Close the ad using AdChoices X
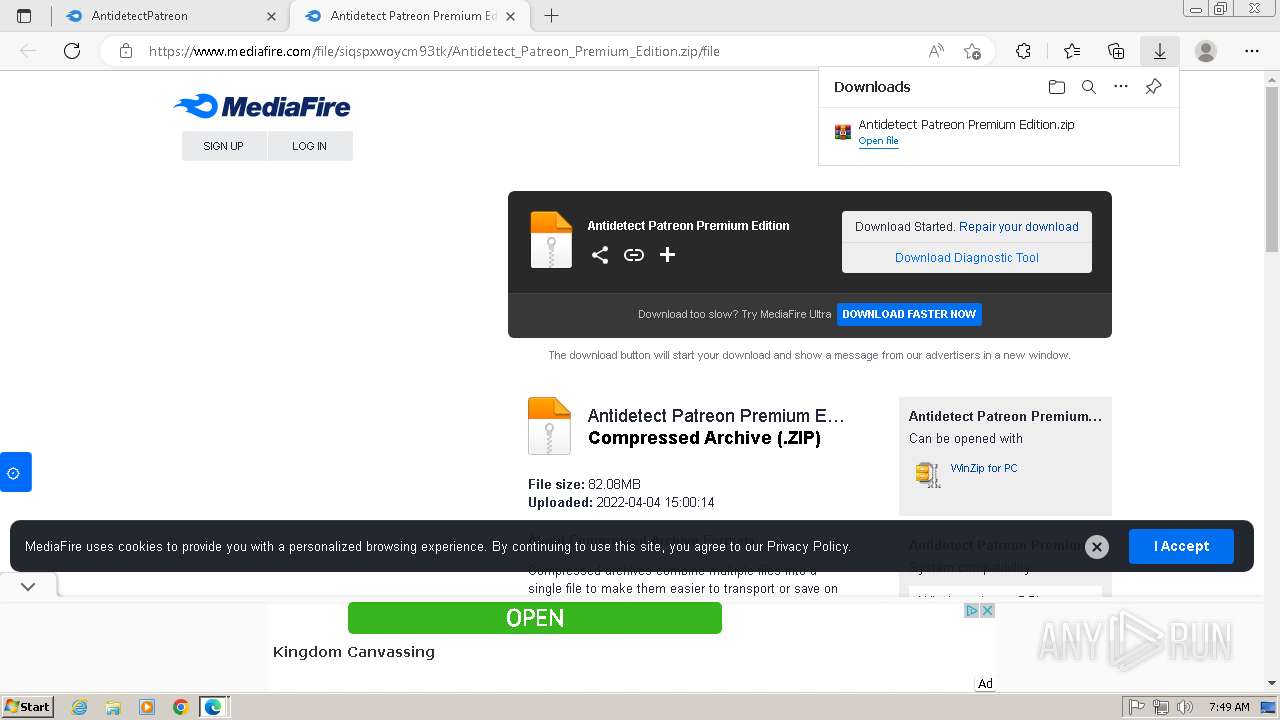 tap(987, 610)
